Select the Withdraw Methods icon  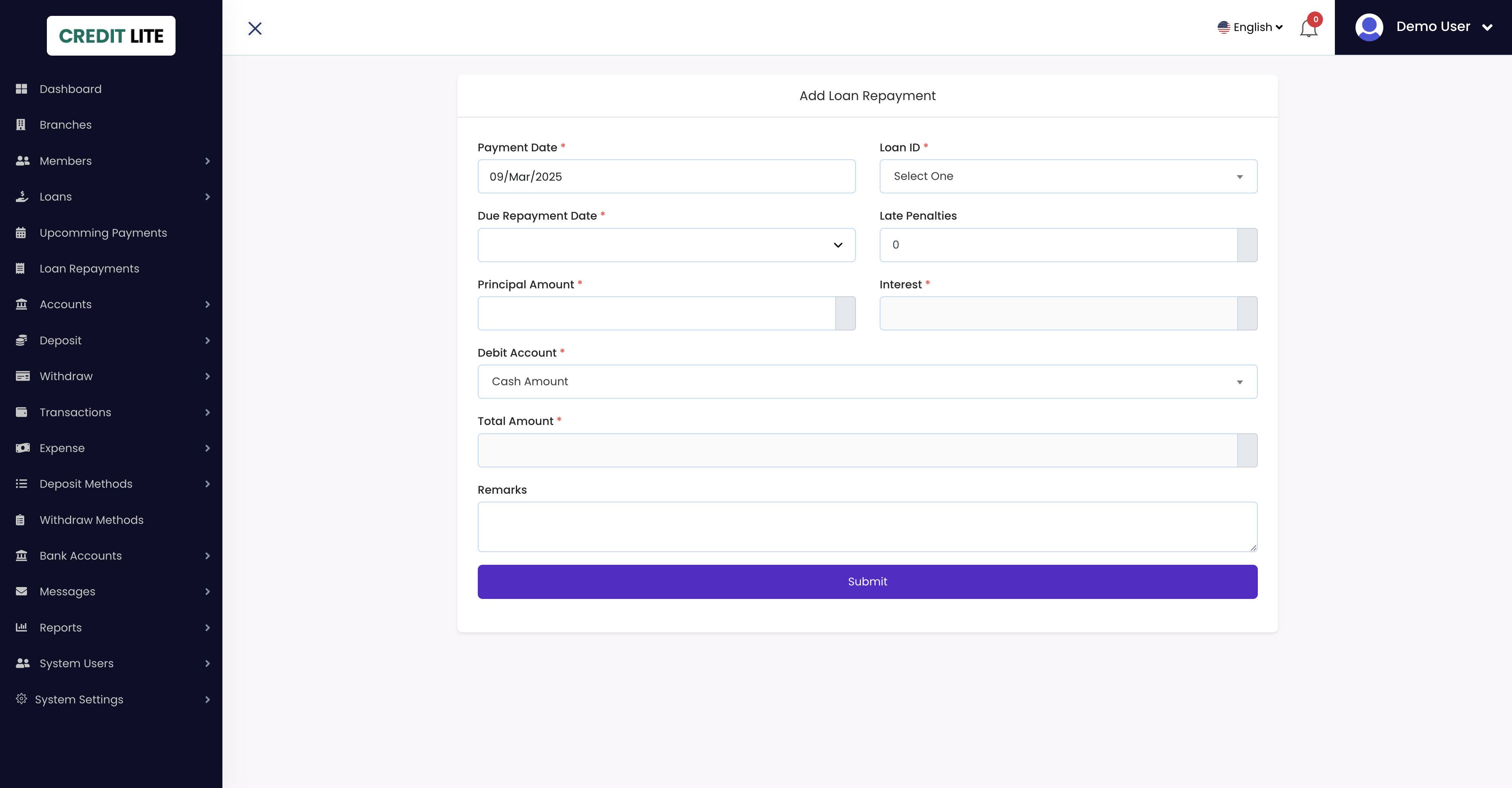(x=22, y=520)
